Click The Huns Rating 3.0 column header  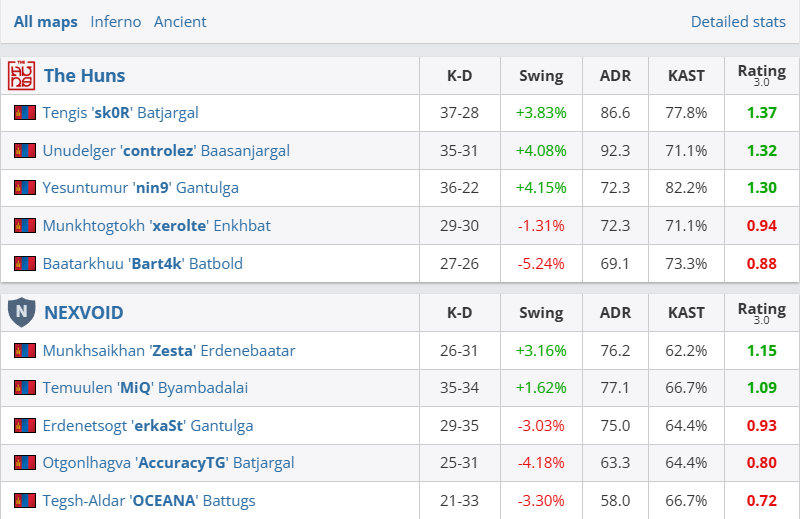coord(761,75)
